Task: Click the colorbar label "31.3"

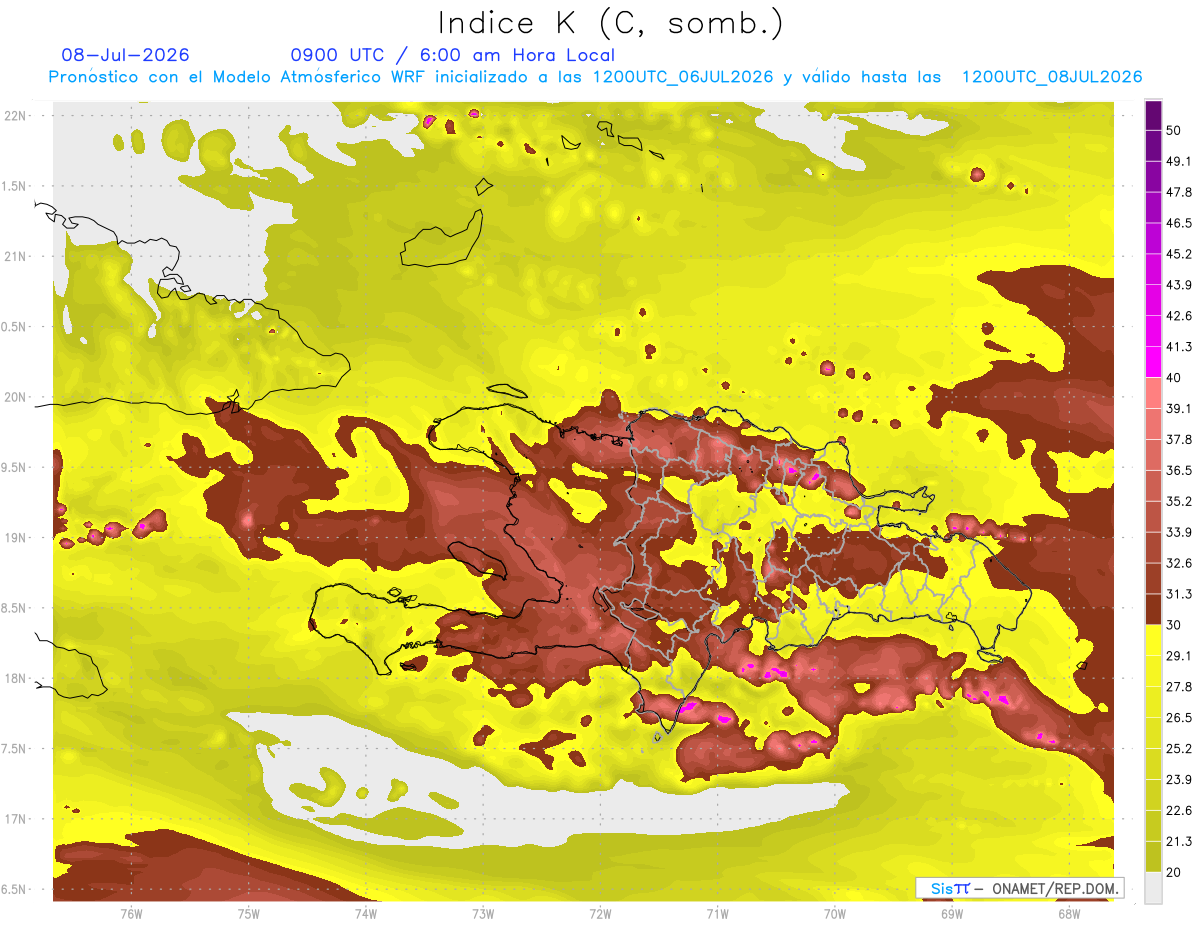Action: tap(1178, 594)
